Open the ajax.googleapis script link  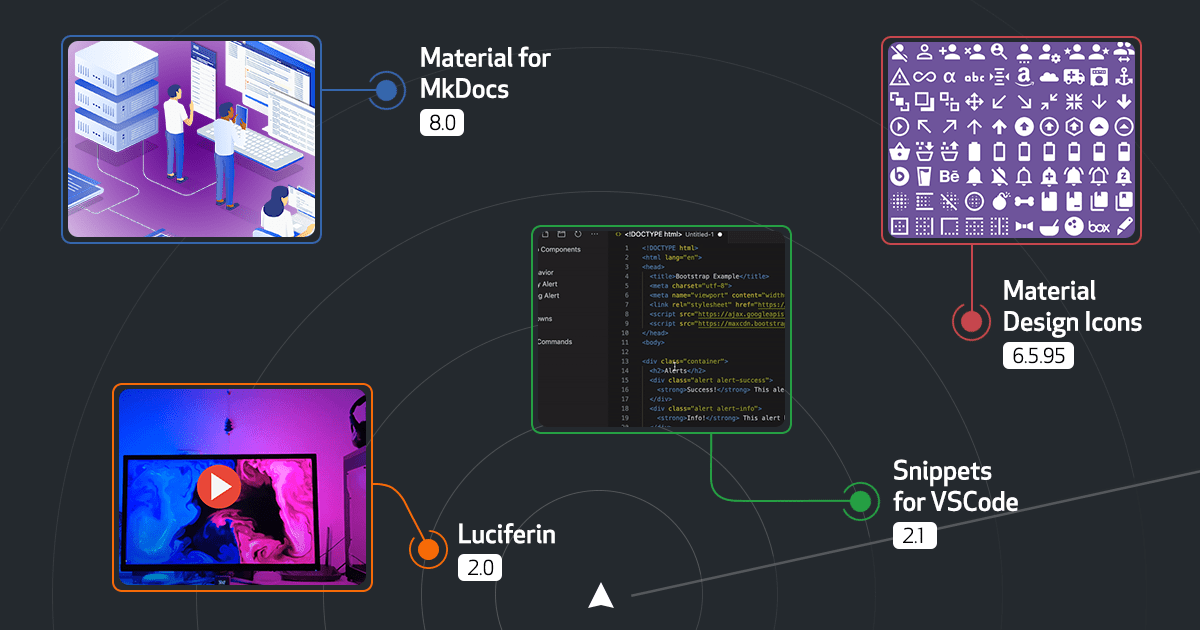coord(740,314)
